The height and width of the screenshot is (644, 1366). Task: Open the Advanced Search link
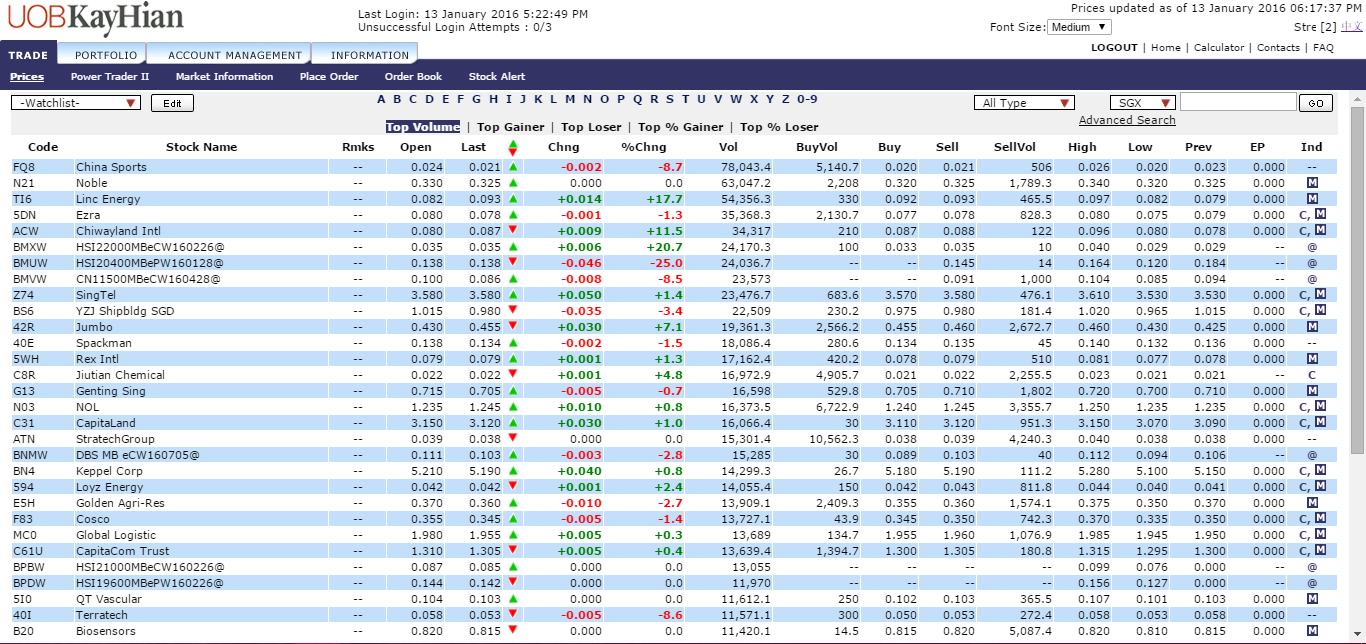1127,120
